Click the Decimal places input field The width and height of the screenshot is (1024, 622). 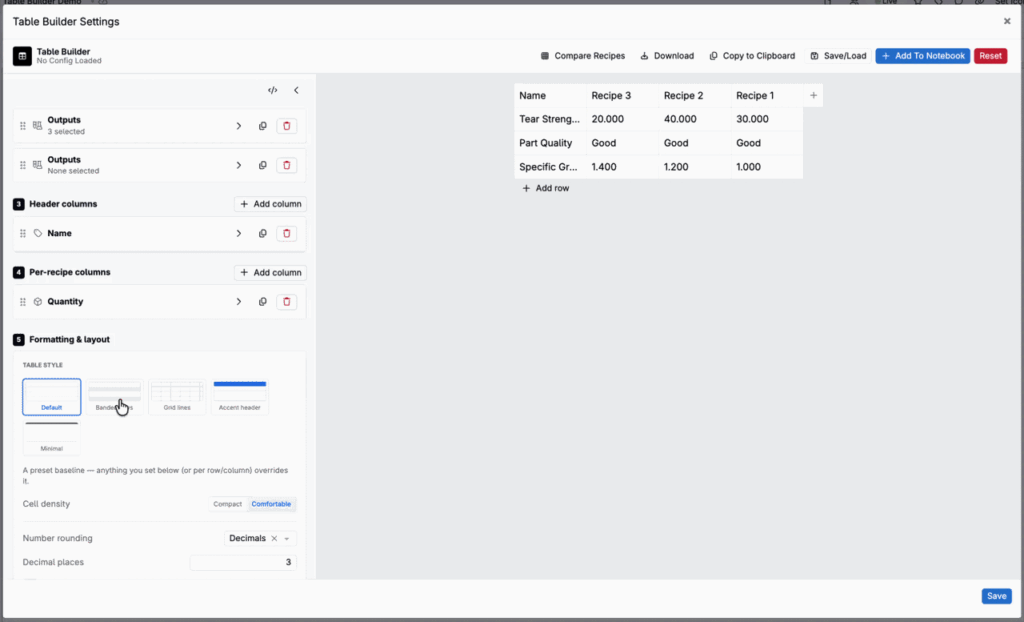[243, 563]
